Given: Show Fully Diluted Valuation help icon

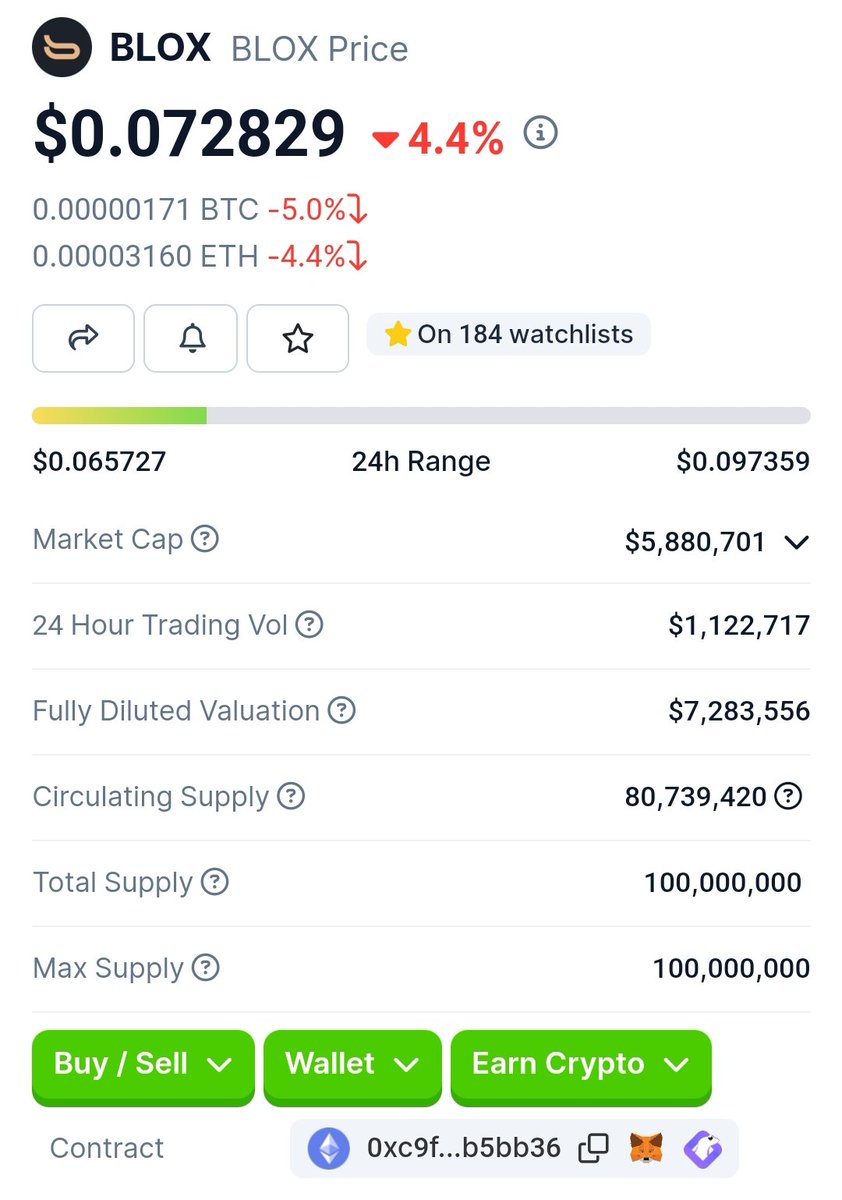Looking at the screenshot, I should pyautogui.click(x=342, y=711).
